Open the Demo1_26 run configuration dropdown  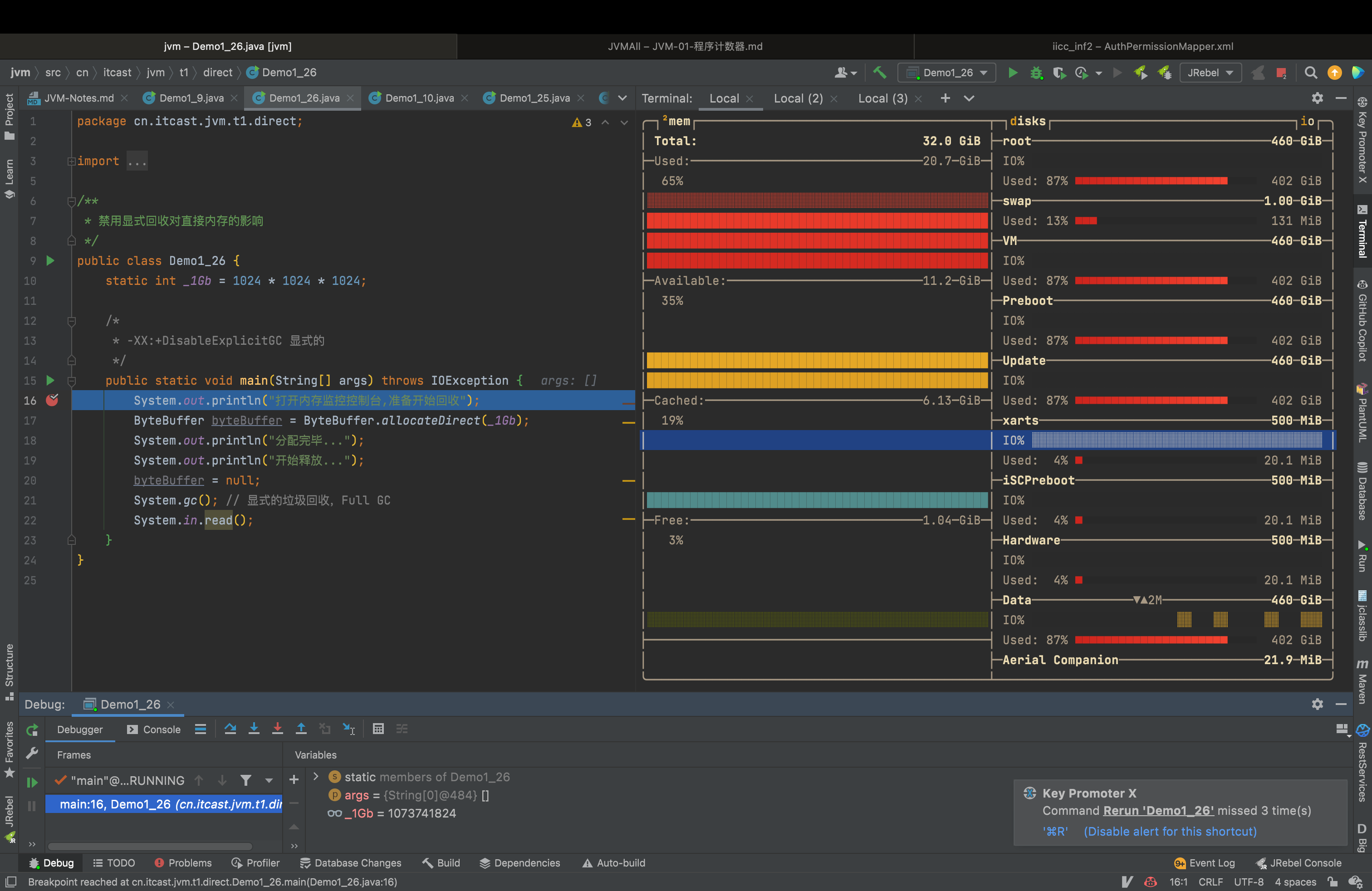pyautogui.click(x=947, y=73)
